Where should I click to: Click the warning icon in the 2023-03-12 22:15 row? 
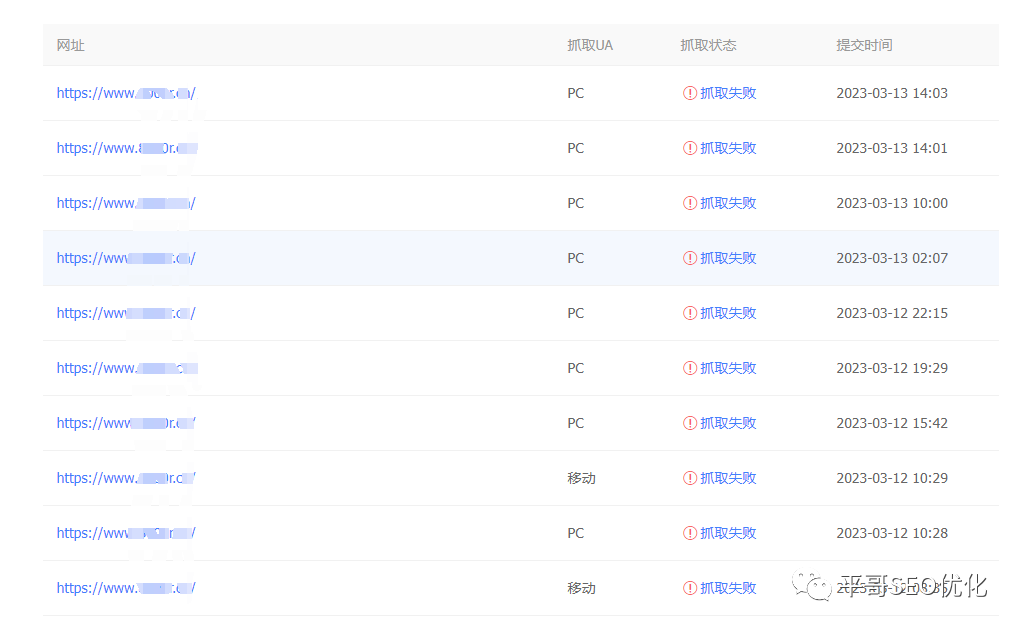690,313
